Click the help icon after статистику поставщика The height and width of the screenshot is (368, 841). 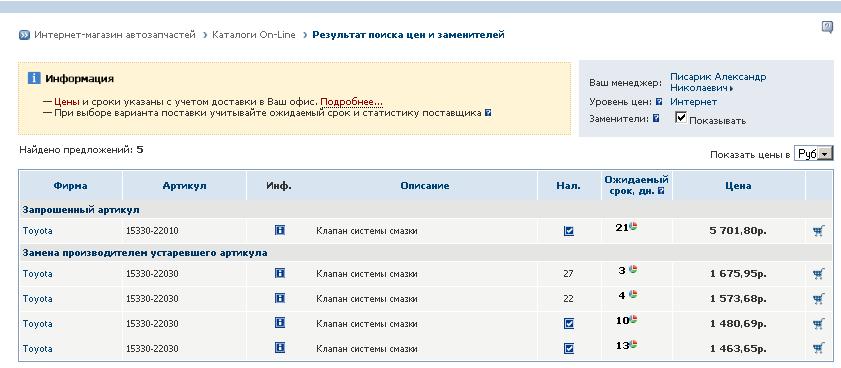coord(488,113)
